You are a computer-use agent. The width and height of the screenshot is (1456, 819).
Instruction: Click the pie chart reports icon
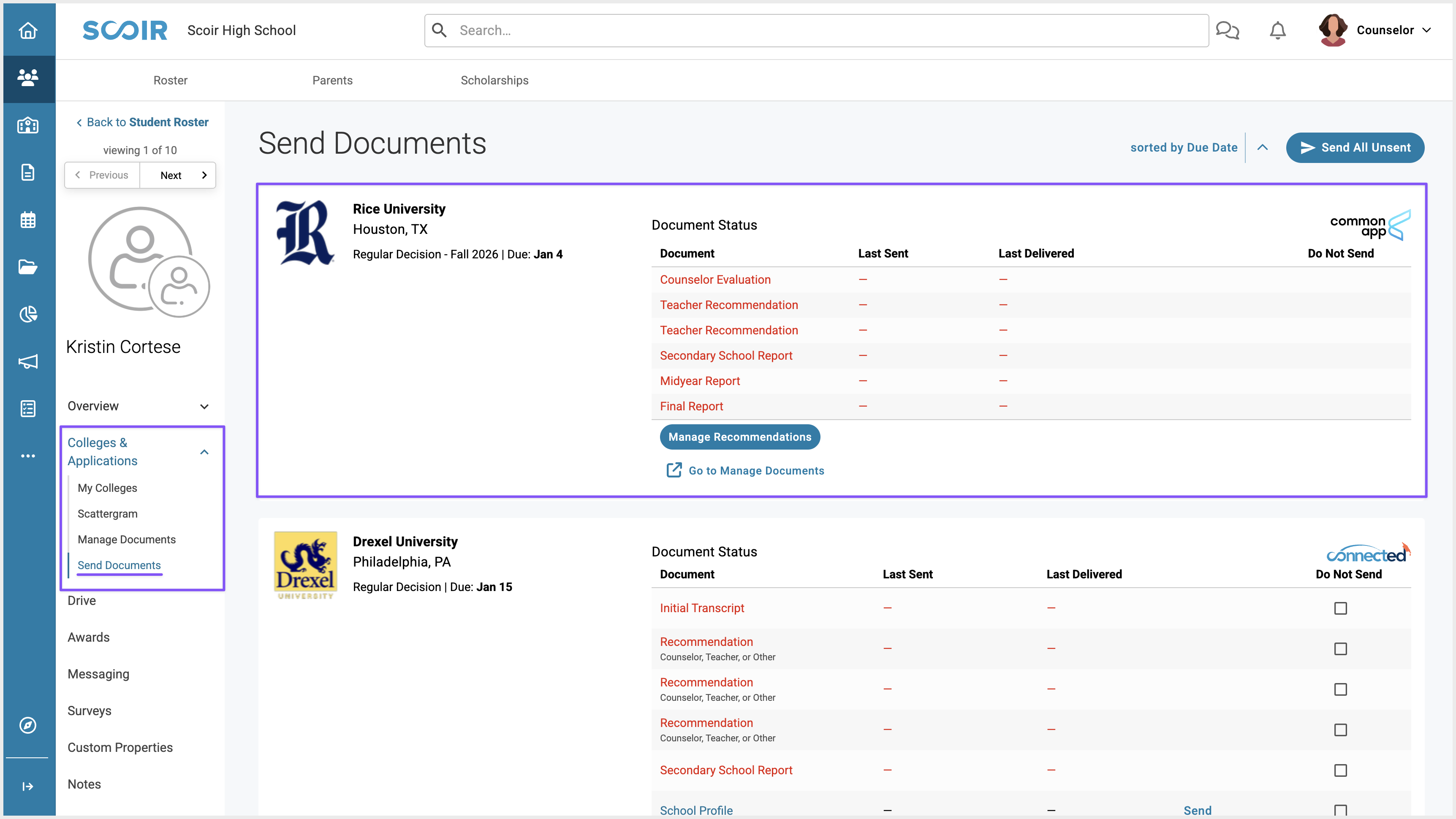pyautogui.click(x=28, y=314)
